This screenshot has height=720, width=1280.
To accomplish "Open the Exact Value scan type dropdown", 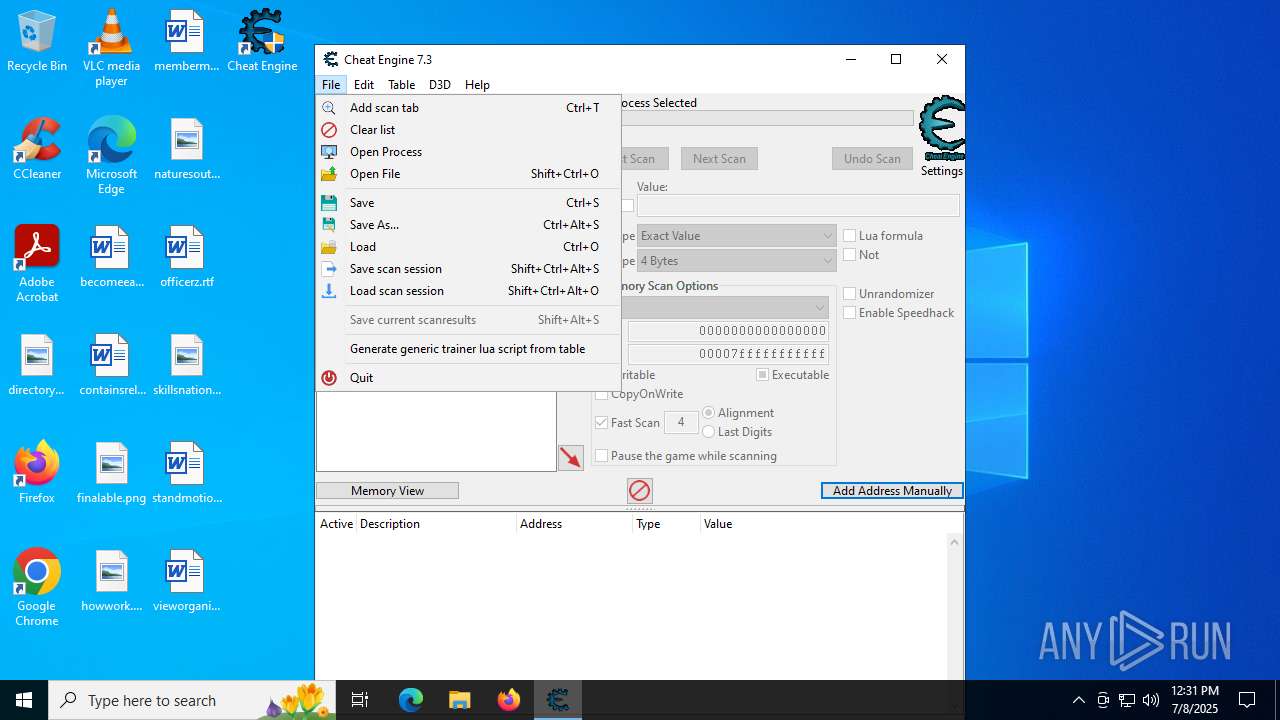I will coord(737,235).
